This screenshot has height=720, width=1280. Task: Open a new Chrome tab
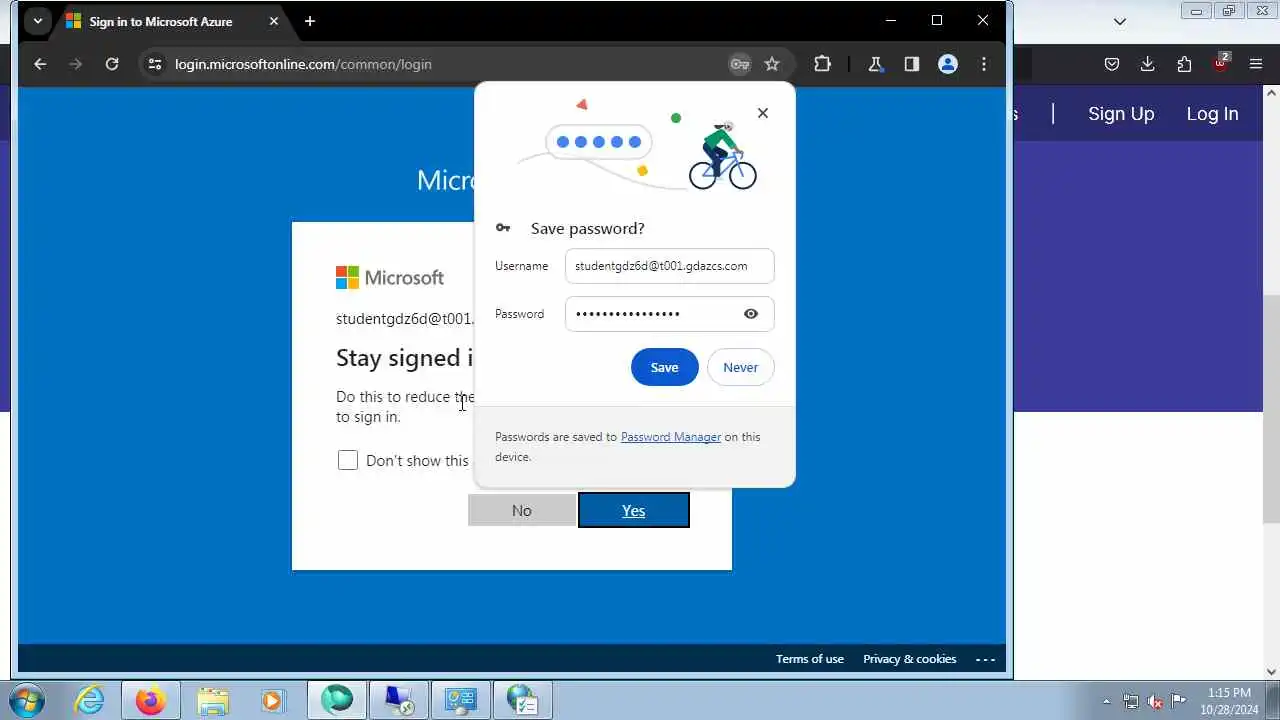click(310, 21)
